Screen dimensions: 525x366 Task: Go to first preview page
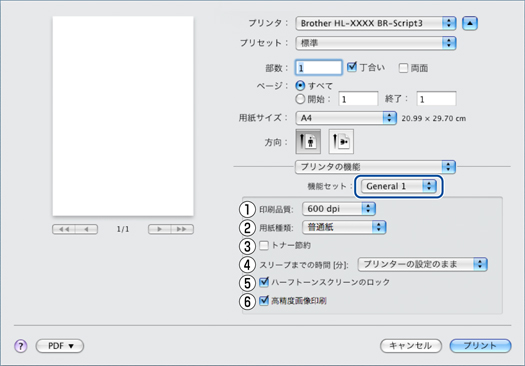click(x=64, y=229)
